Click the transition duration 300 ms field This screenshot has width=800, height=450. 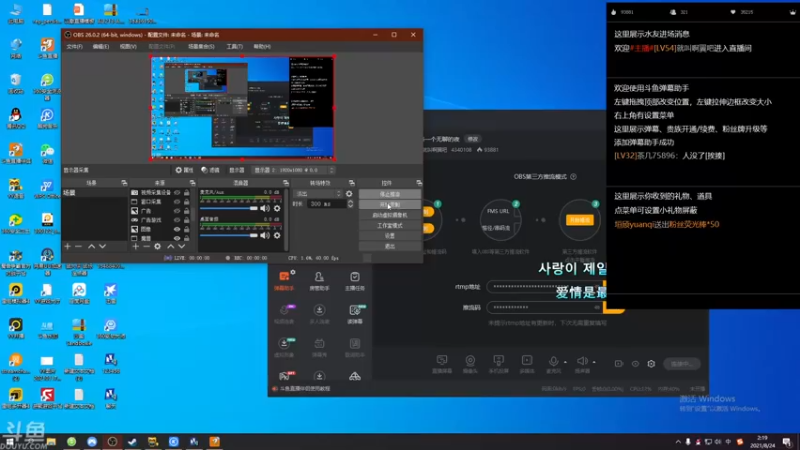click(327, 204)
